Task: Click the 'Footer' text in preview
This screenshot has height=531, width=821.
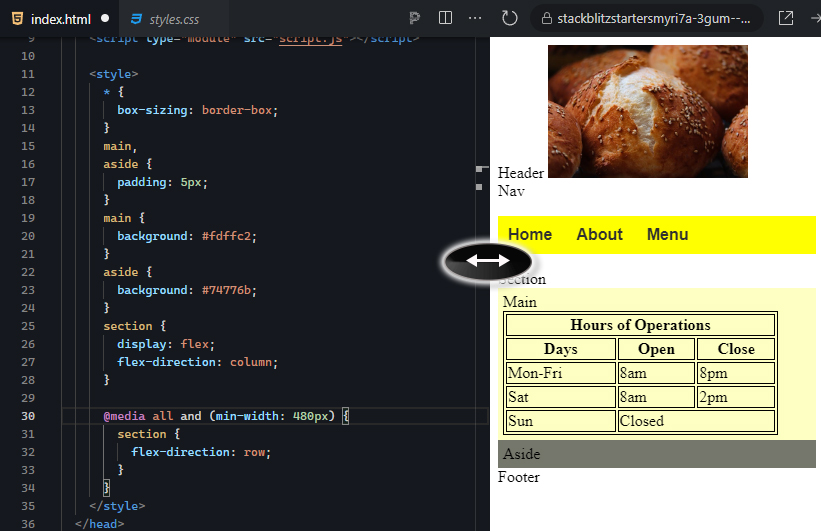Action: [x=518, y=477]
